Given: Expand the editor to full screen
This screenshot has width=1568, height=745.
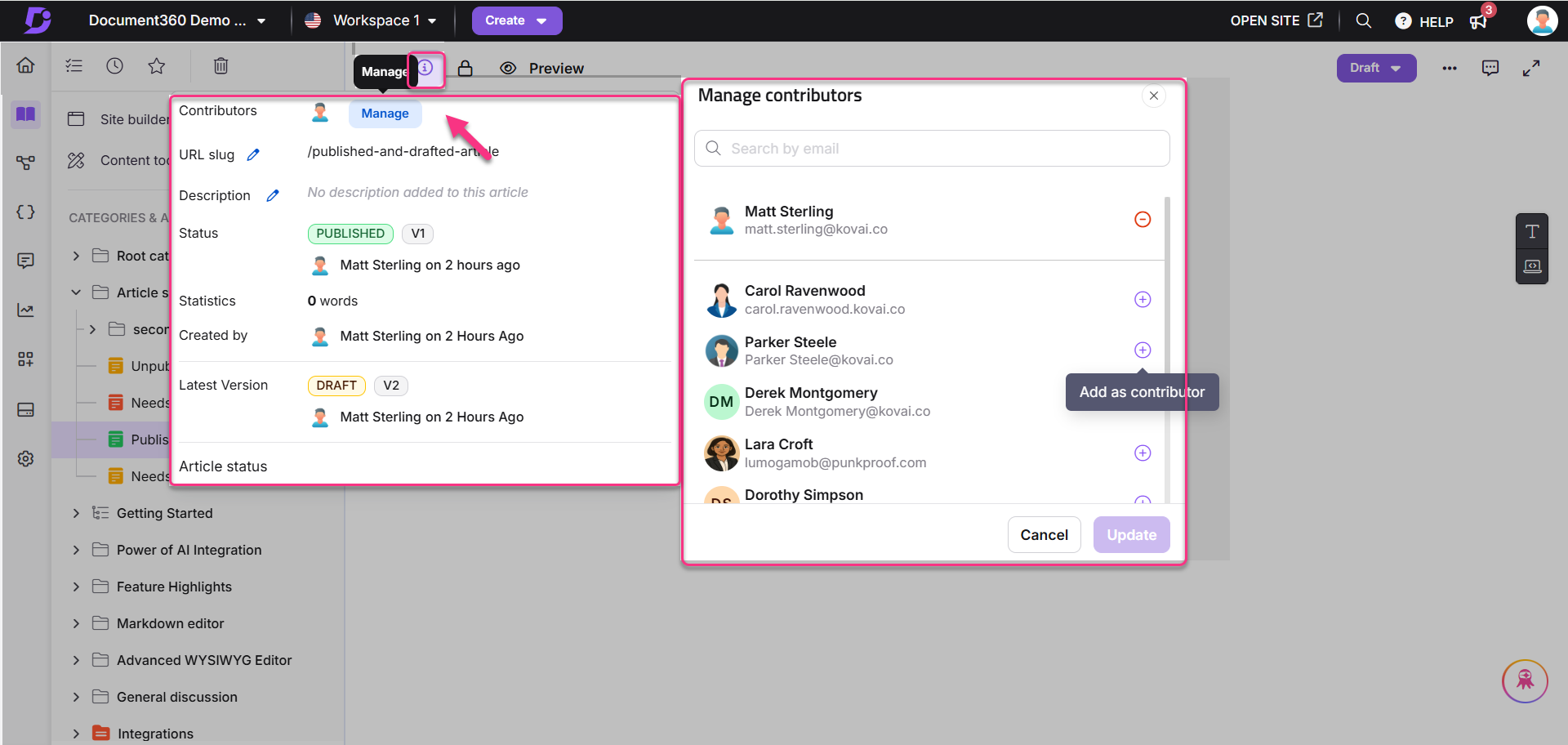Looking at the screenshot, I should (1531, 68).
